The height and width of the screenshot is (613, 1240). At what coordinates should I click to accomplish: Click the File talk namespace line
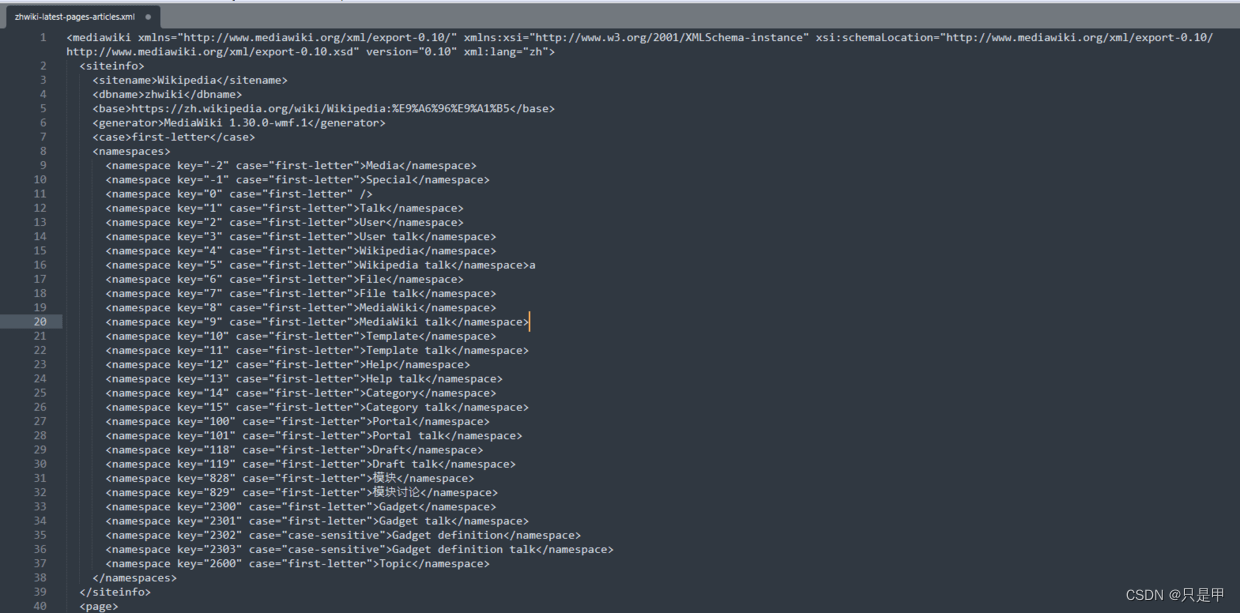(300, 293)
